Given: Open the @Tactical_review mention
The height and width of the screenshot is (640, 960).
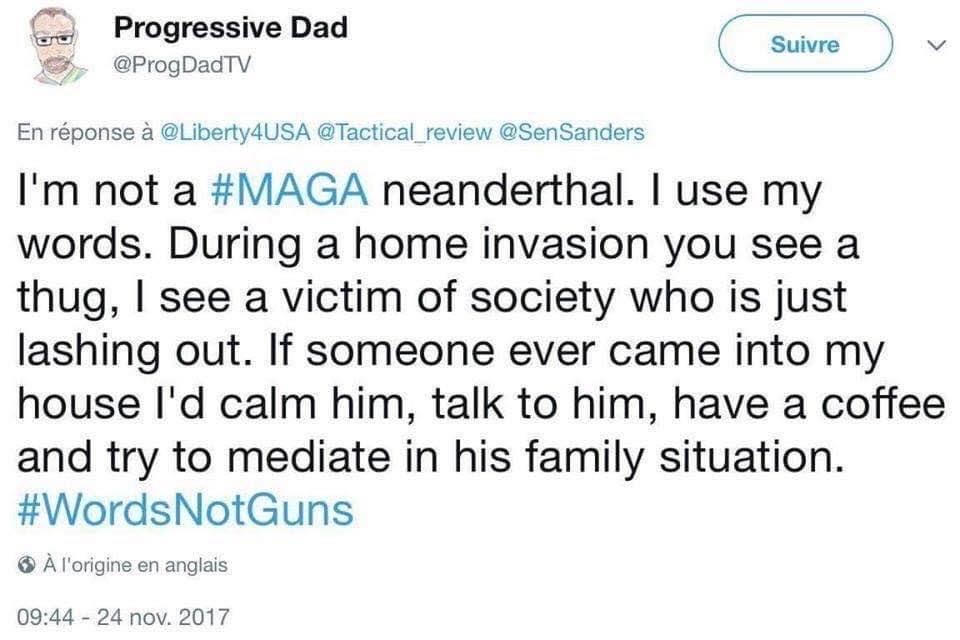Looking at the screenshot, I should 402,133.
